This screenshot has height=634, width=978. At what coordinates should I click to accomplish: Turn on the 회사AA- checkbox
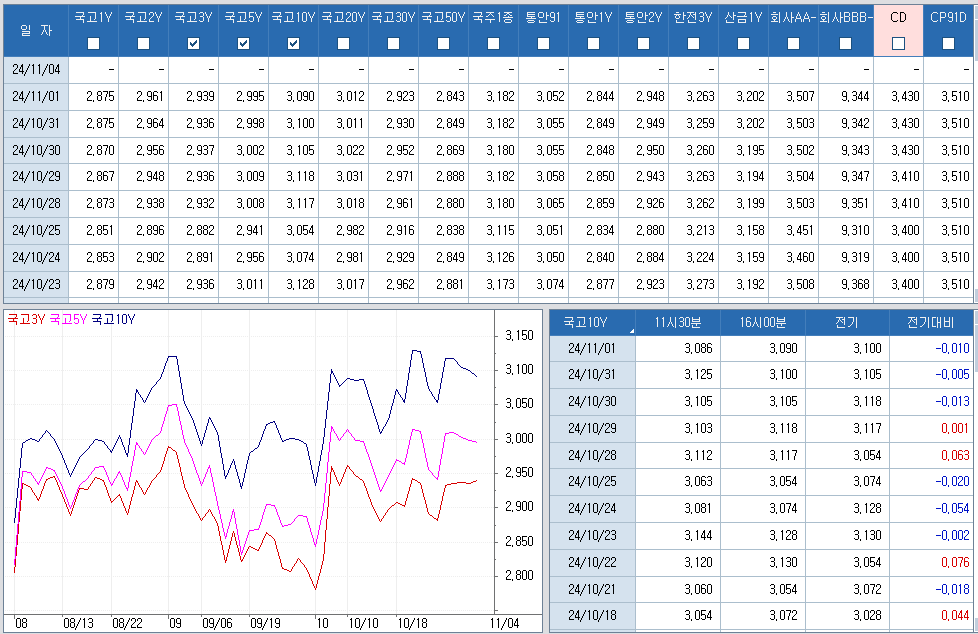coord(793,43)
